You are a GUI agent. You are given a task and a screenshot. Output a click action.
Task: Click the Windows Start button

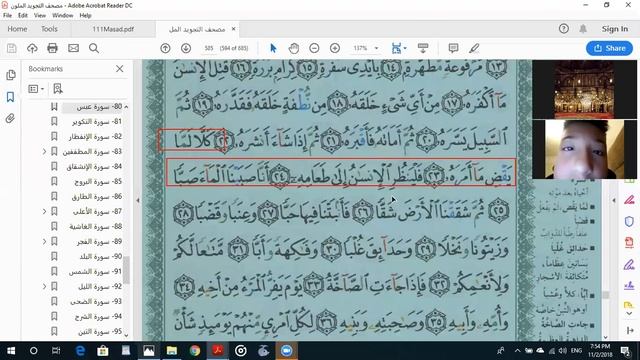tap(11, 351)
